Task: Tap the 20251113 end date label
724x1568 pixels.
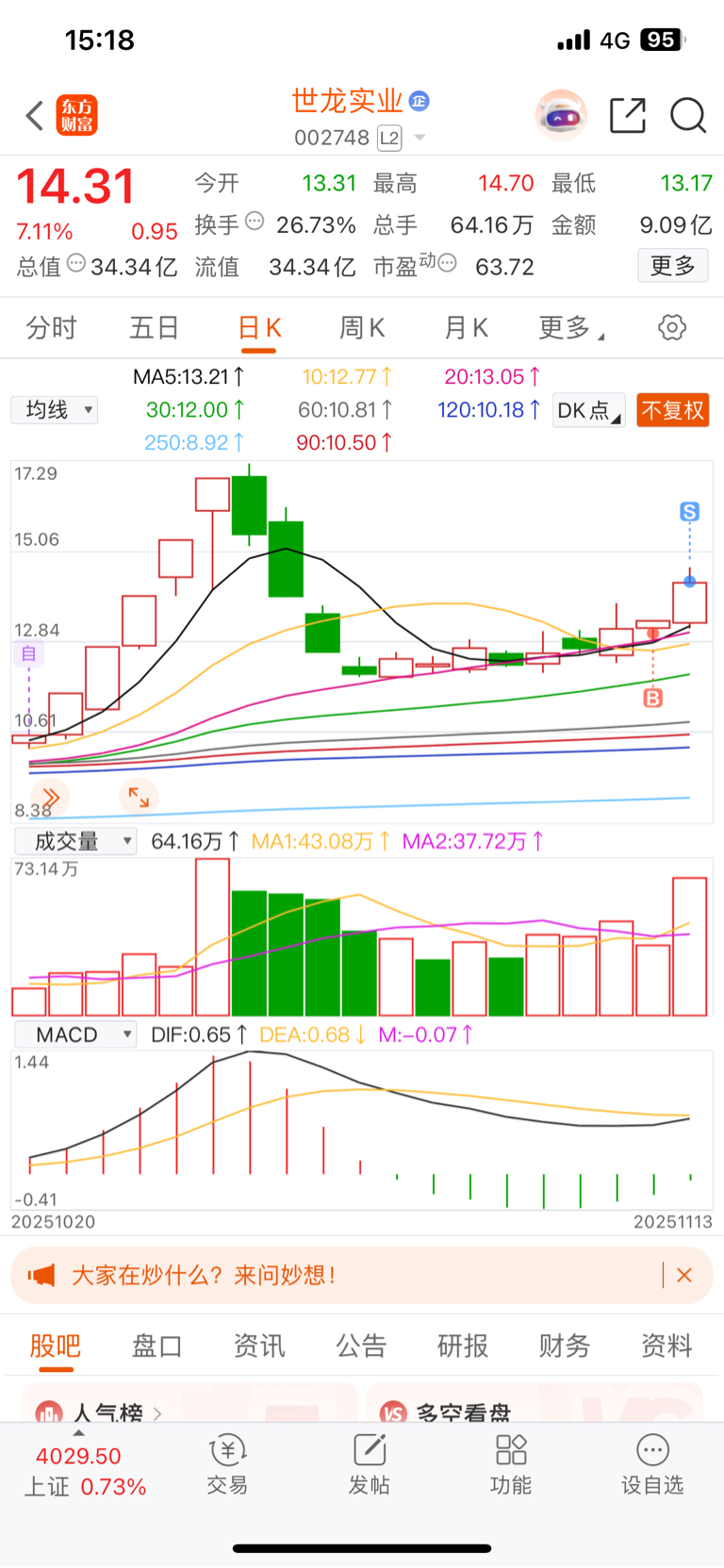Action: 672,1222
